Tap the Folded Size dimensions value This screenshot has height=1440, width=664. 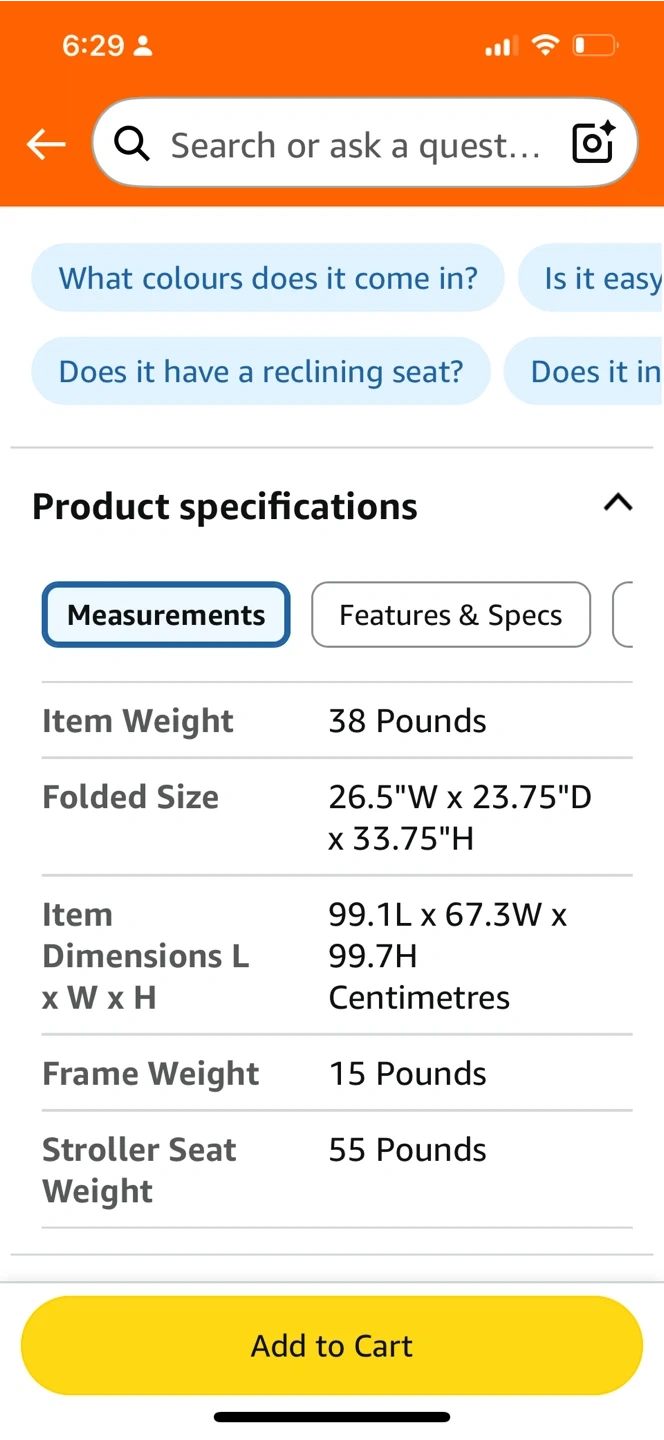coord(460,817)
